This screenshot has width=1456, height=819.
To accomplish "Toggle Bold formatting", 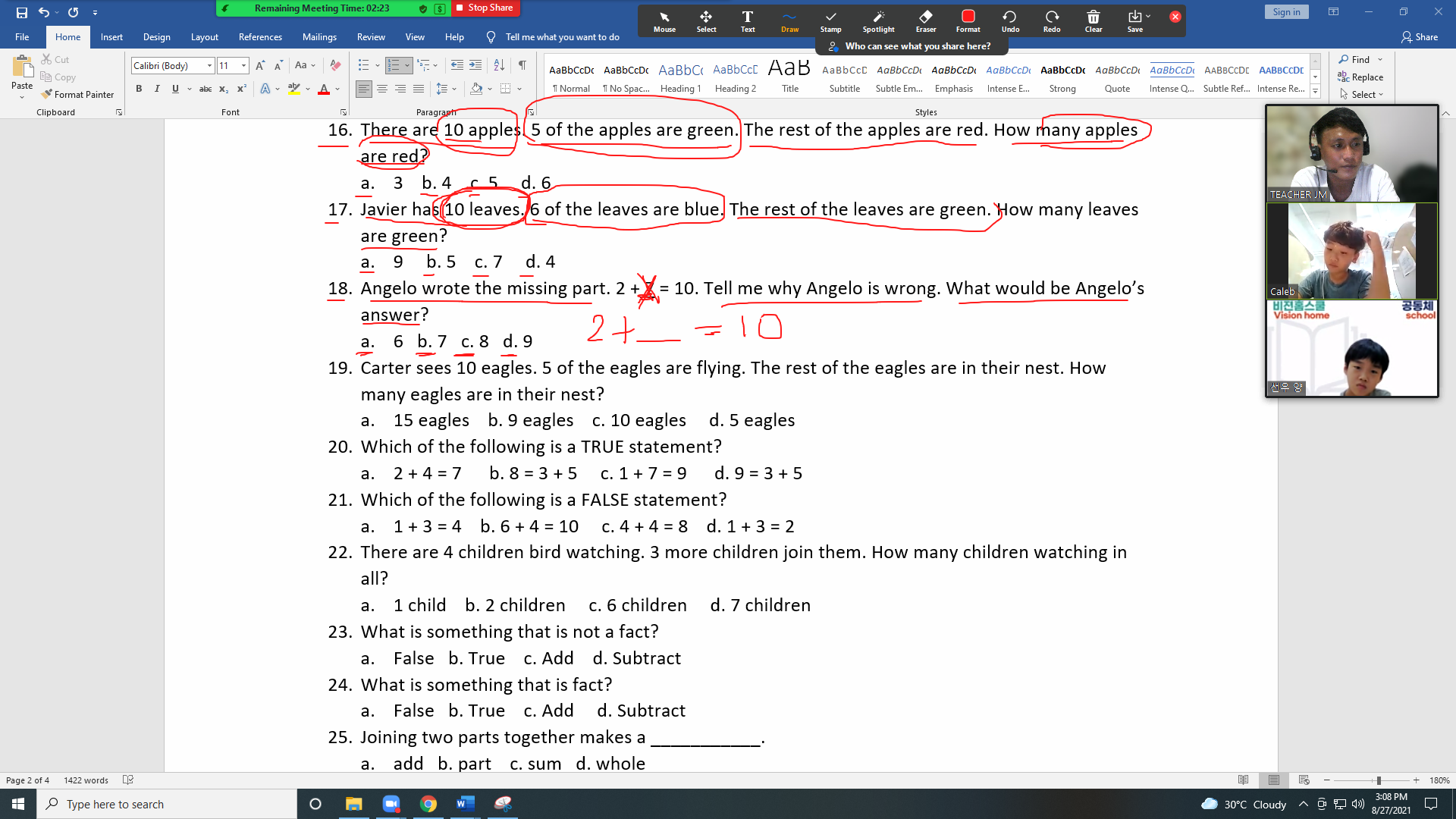I will point(139,89).
